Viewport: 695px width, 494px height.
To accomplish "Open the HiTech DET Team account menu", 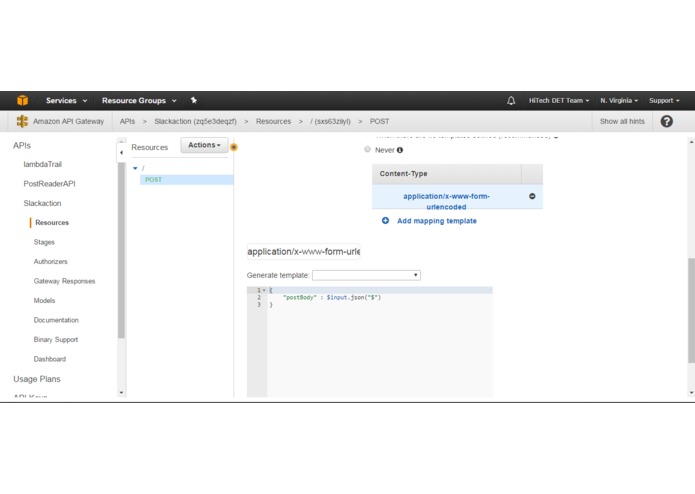I will pos(559,101).
